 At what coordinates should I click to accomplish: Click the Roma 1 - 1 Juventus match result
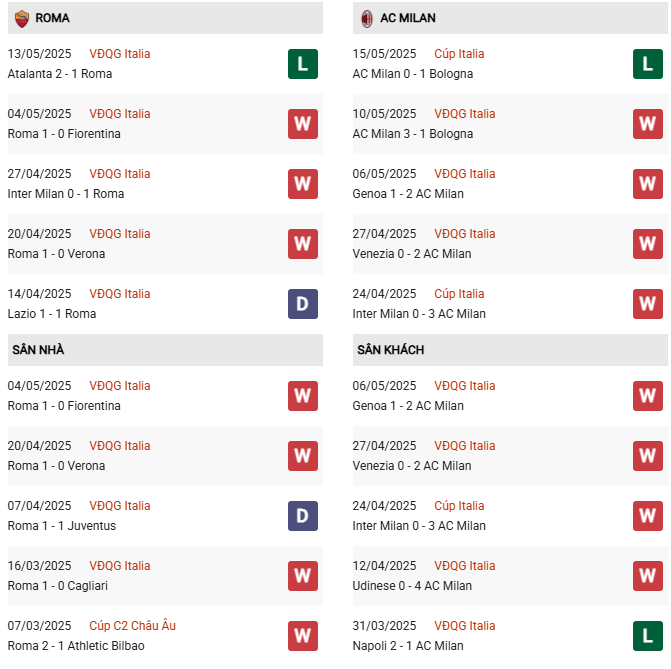(62, 526)
